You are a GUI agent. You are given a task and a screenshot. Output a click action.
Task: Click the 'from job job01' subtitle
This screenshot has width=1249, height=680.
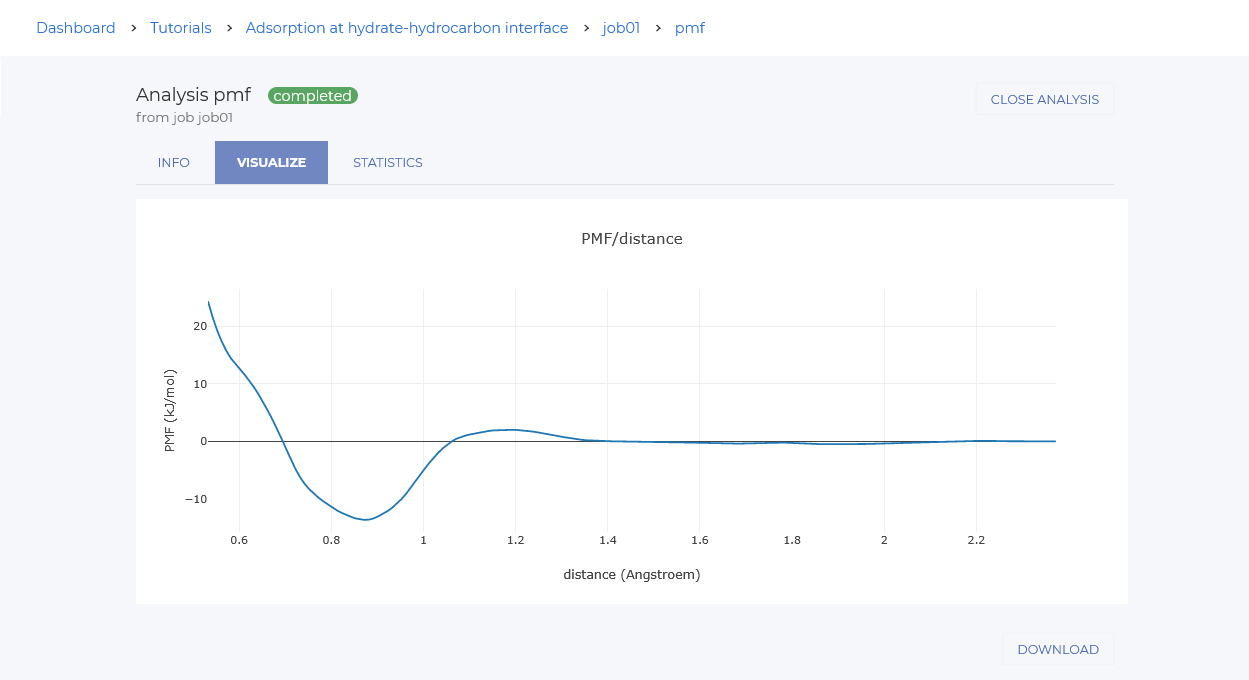pyautogui.click(x=184, y=118)
